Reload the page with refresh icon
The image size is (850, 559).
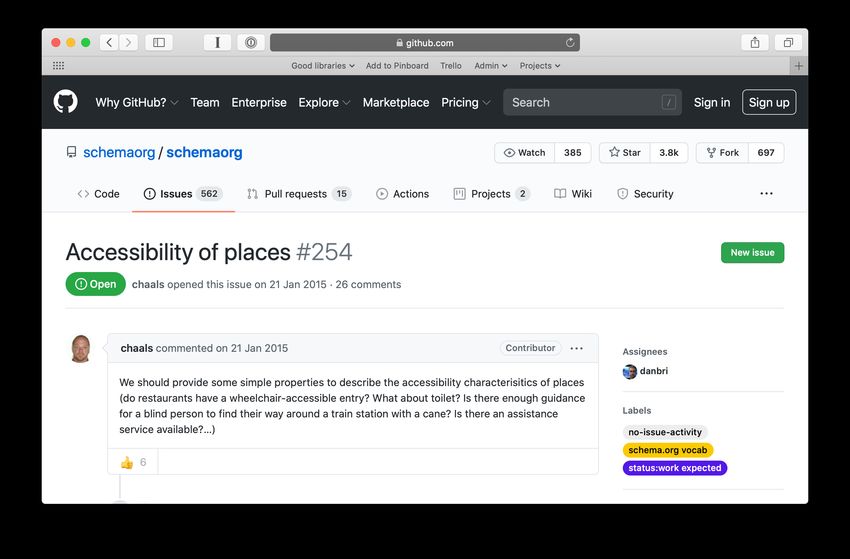coord(570,42)
